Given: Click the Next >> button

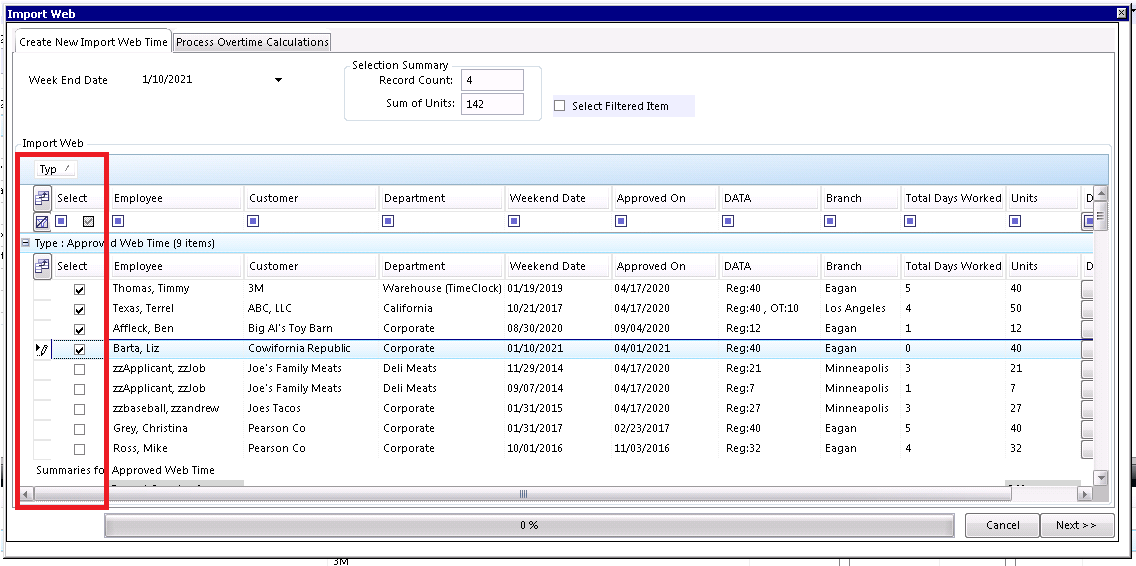Looking at the screenshot, I should pos(1077,525).
